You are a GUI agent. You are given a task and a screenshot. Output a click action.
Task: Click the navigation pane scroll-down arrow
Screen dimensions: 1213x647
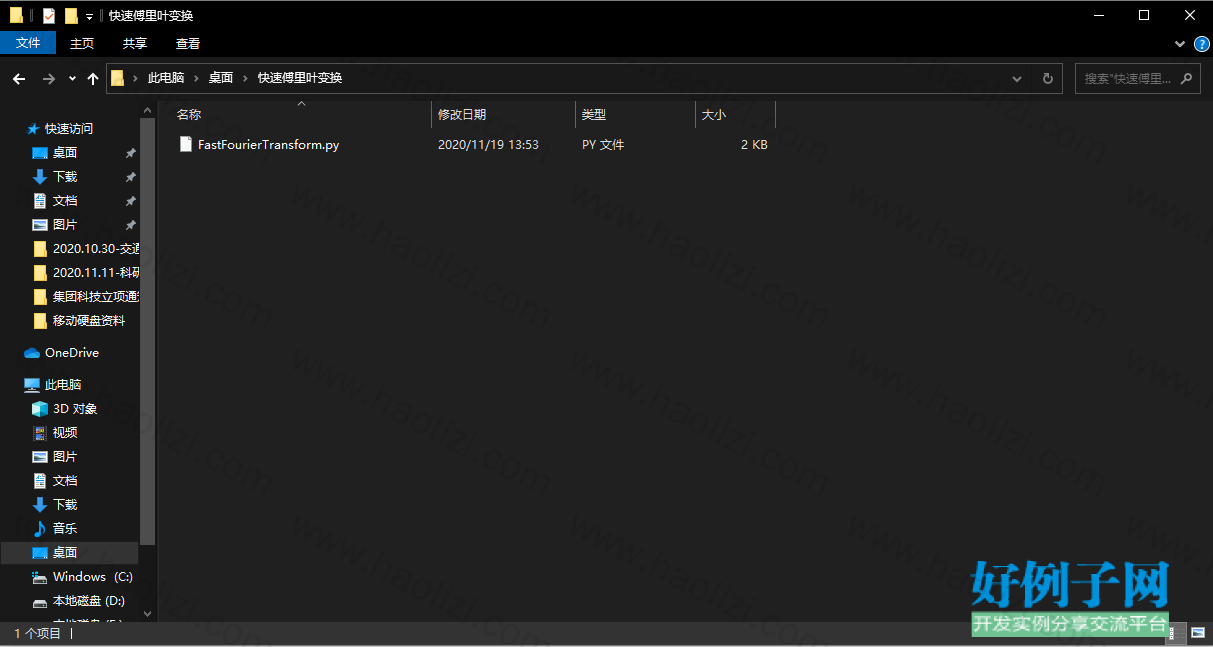coord(149,613)
